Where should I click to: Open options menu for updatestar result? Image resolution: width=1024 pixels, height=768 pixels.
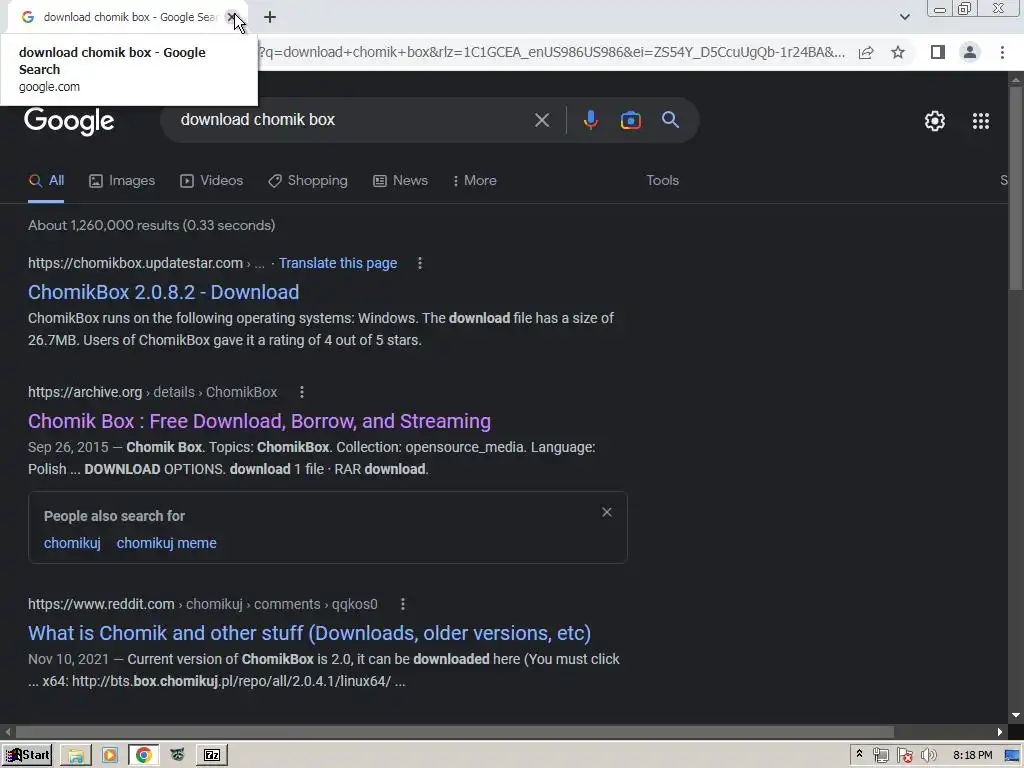pos(420,263)
